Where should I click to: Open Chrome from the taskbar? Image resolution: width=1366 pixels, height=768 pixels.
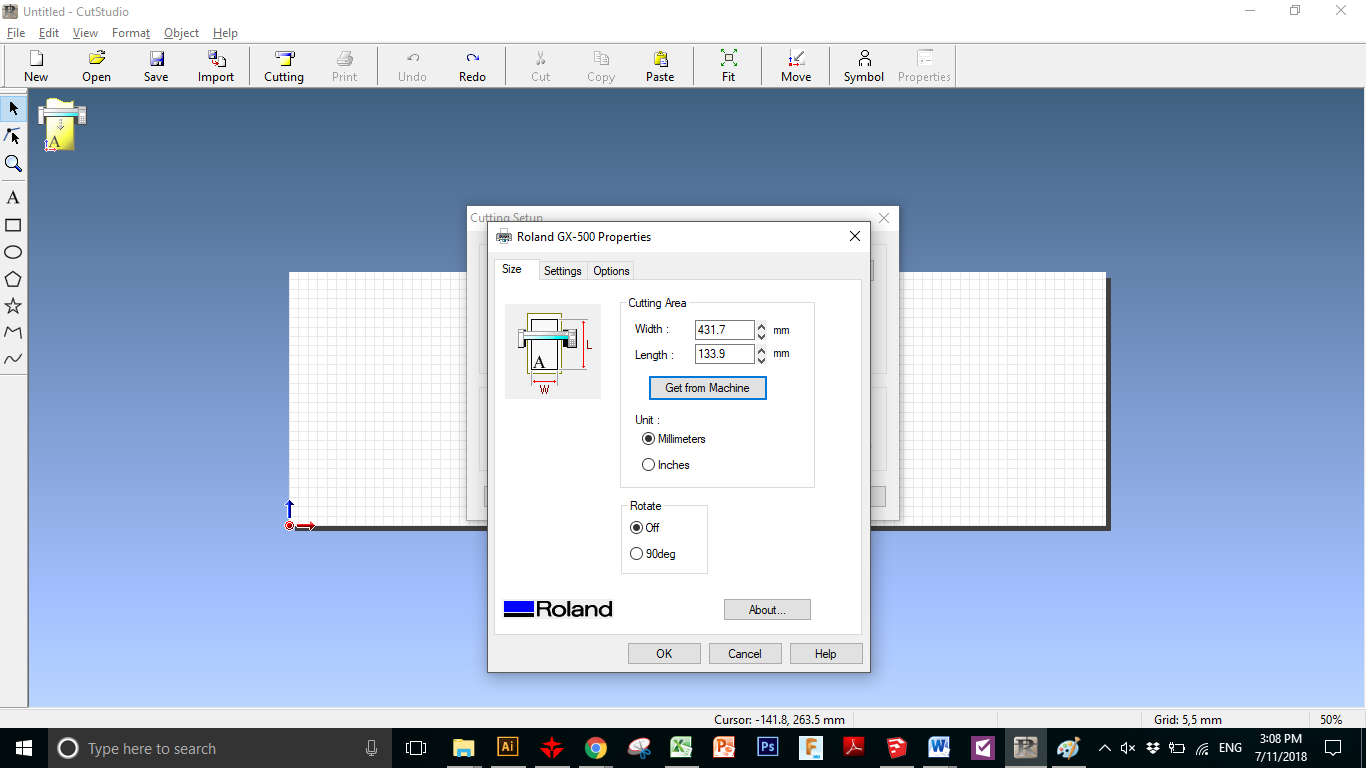(x=596, y=748)
